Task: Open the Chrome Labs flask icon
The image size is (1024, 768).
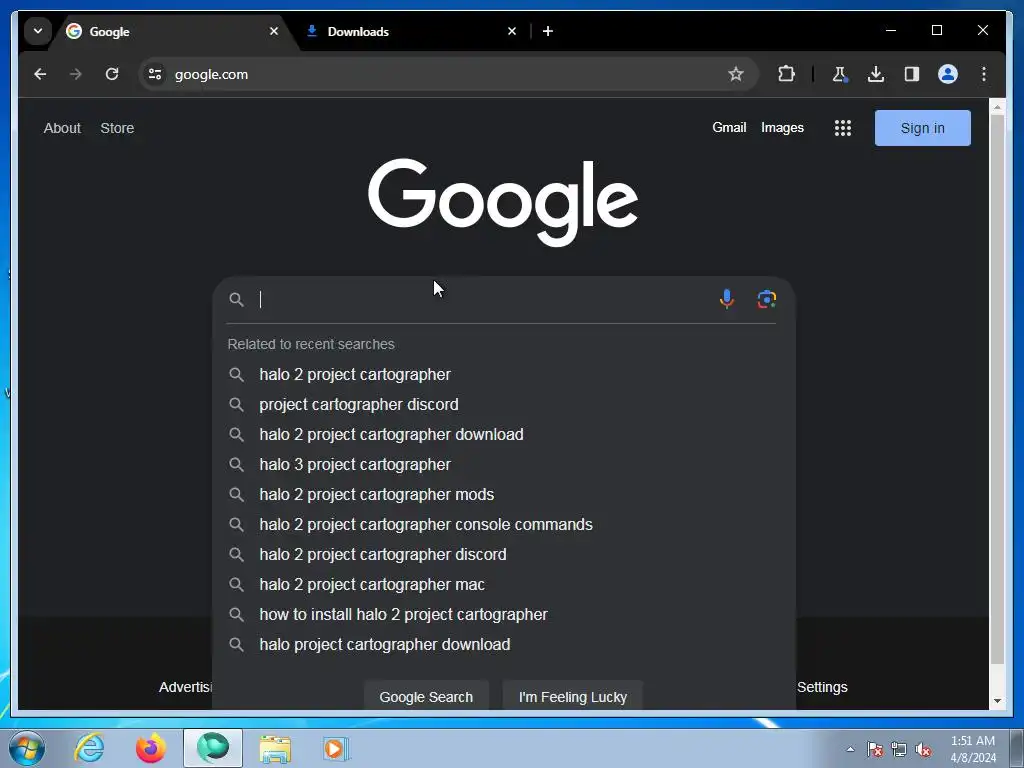Action: [840, 74]
